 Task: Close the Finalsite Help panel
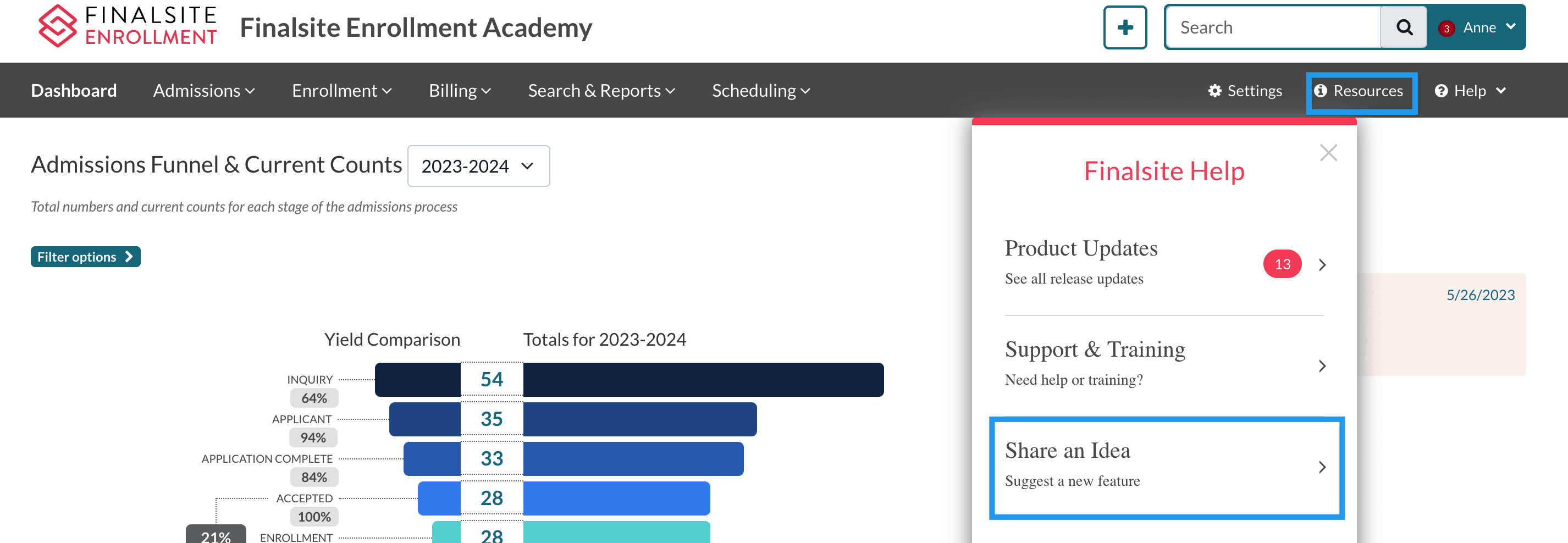point(1328,152)
